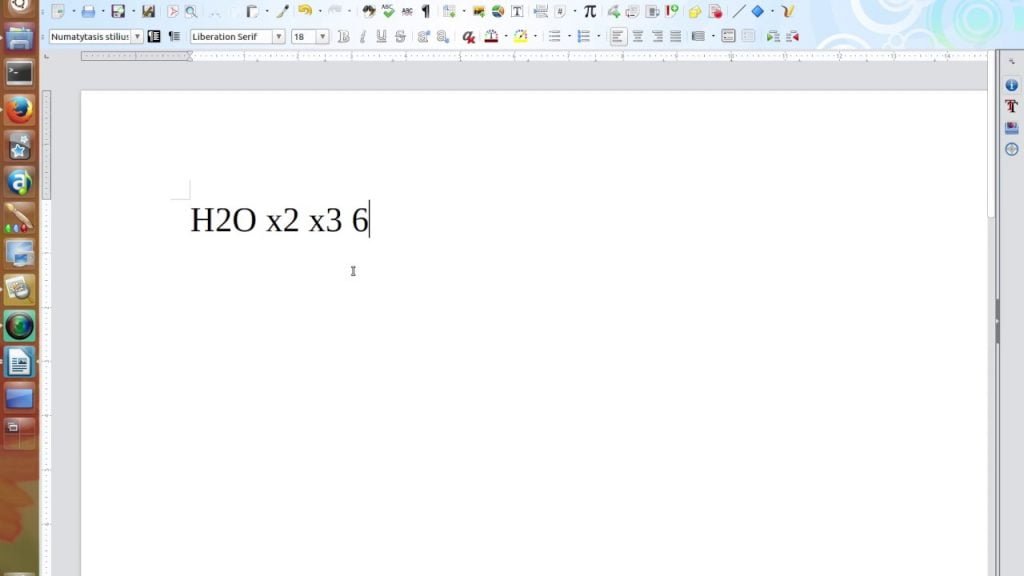
Task: Select the Line drawing tool
Action: (739, 11)
